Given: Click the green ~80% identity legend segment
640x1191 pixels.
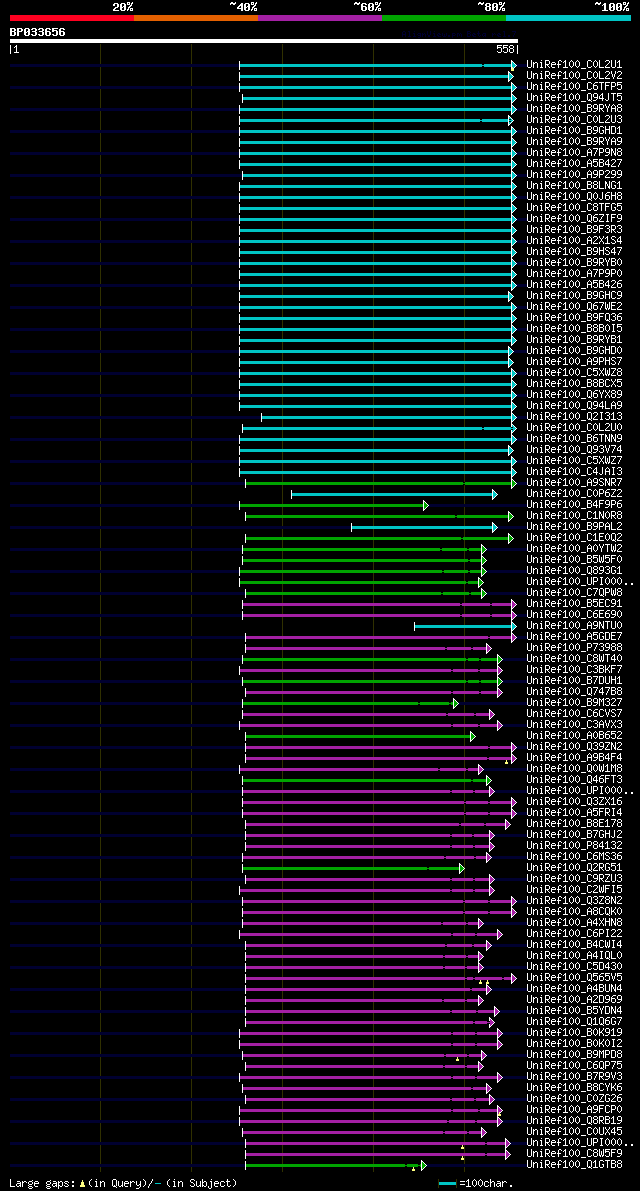Looking at the screenshot, I should 444,17.
